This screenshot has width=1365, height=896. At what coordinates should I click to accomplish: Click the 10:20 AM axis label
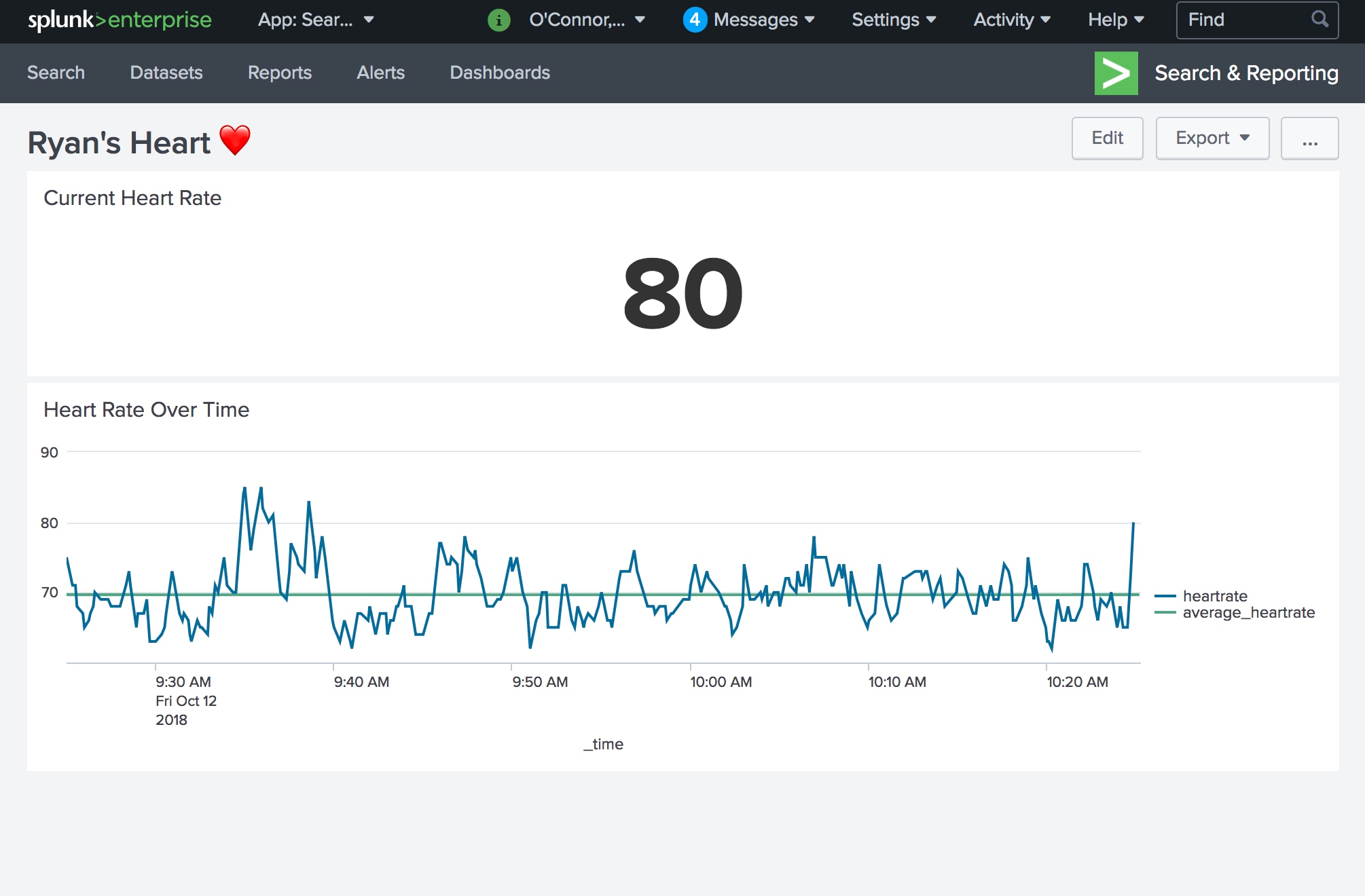[x=1077, y=682]
